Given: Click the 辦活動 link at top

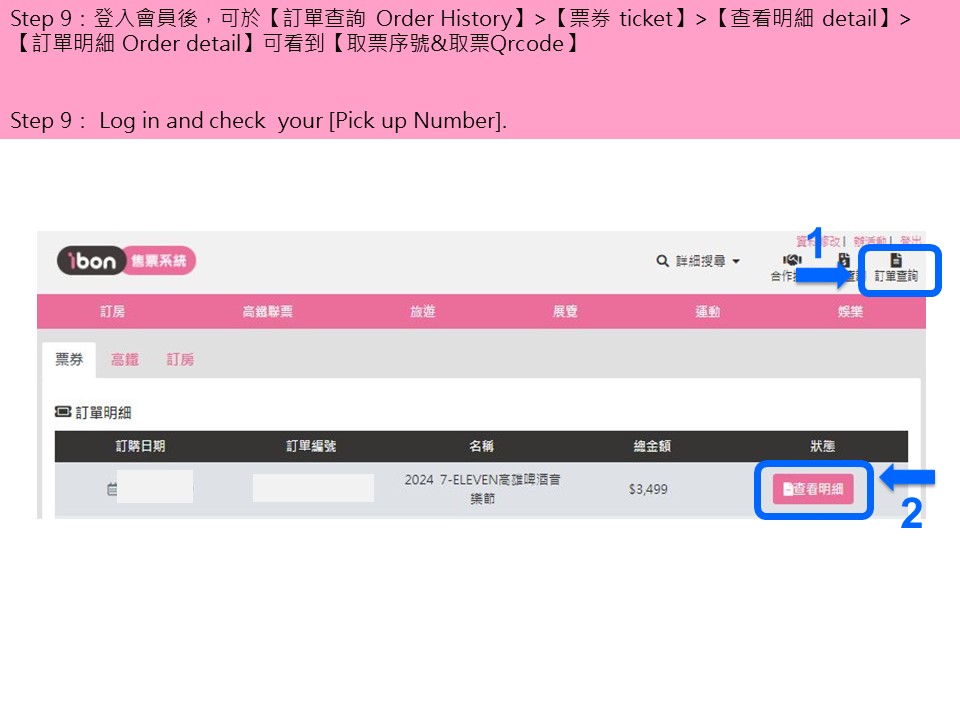Looking at the screenshot, I should [870, 241].
